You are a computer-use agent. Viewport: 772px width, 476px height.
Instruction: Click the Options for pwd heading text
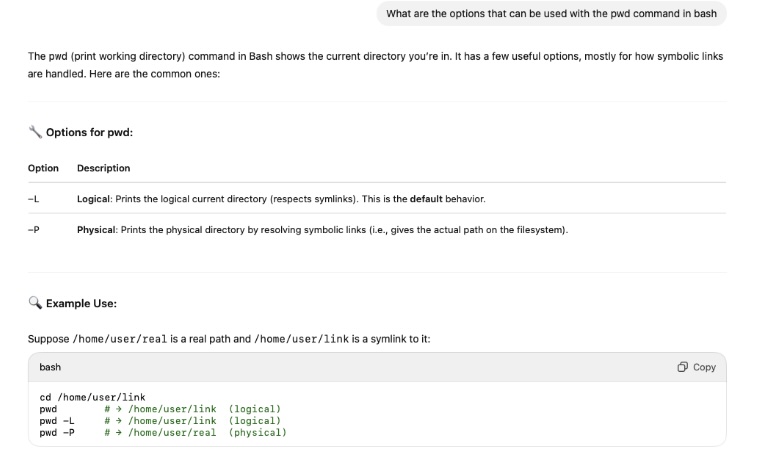(89, 132)
